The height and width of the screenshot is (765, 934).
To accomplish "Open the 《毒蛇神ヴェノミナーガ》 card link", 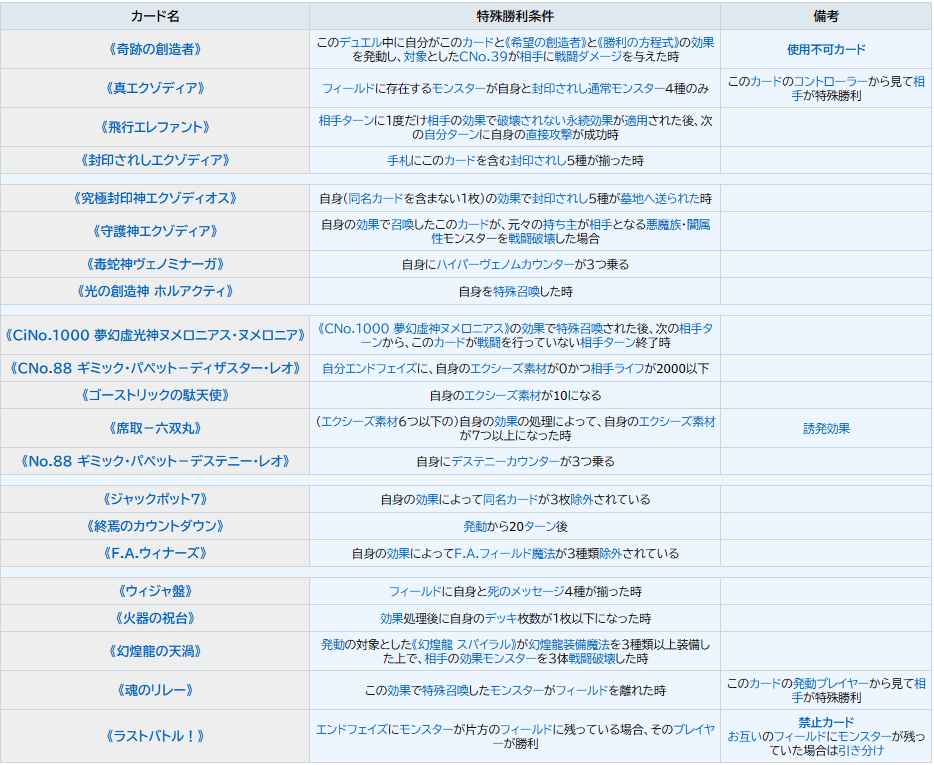I will pyautogui.click(x=154, y=264).
